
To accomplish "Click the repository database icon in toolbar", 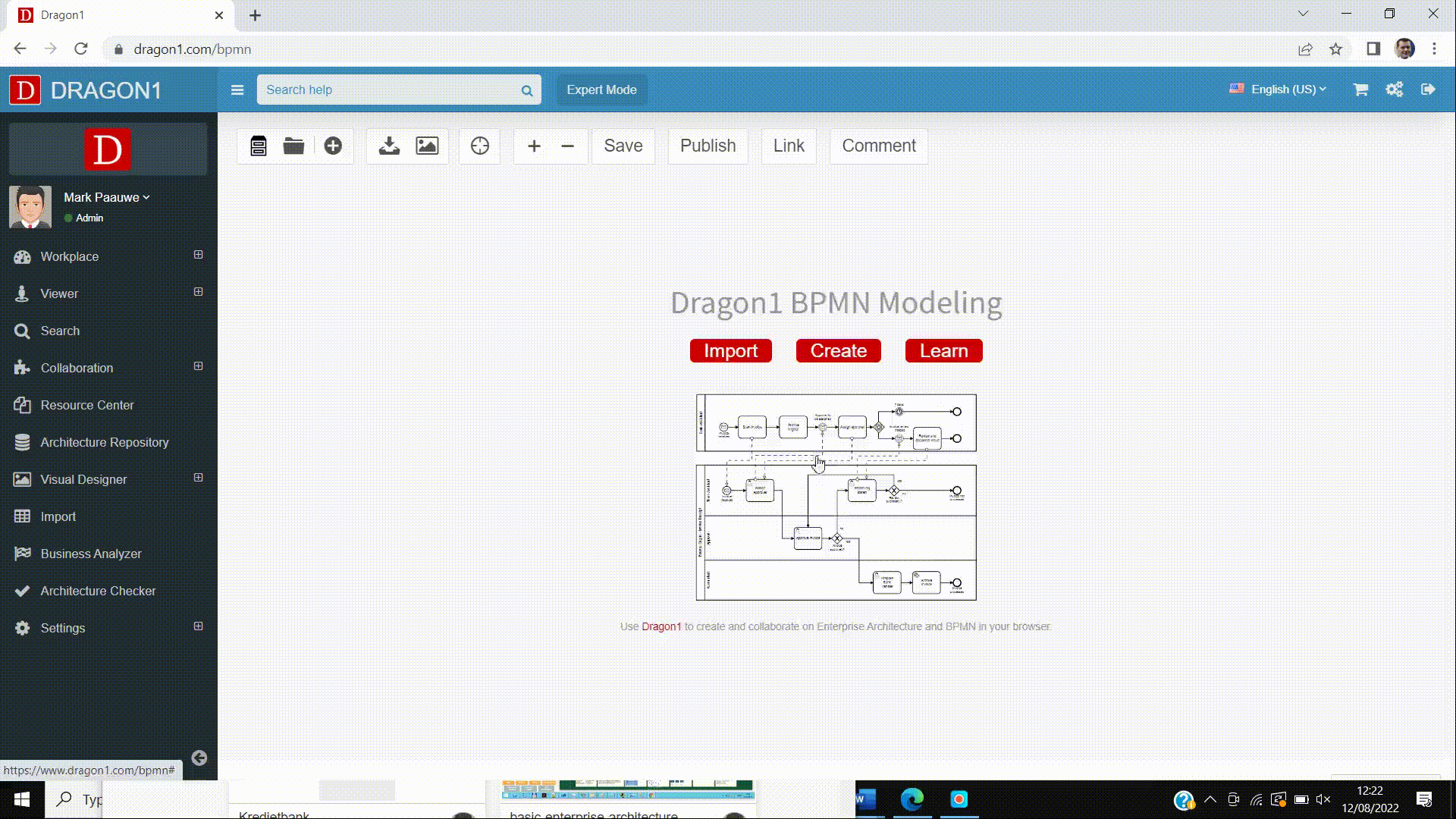I will (x=259, y=146).
